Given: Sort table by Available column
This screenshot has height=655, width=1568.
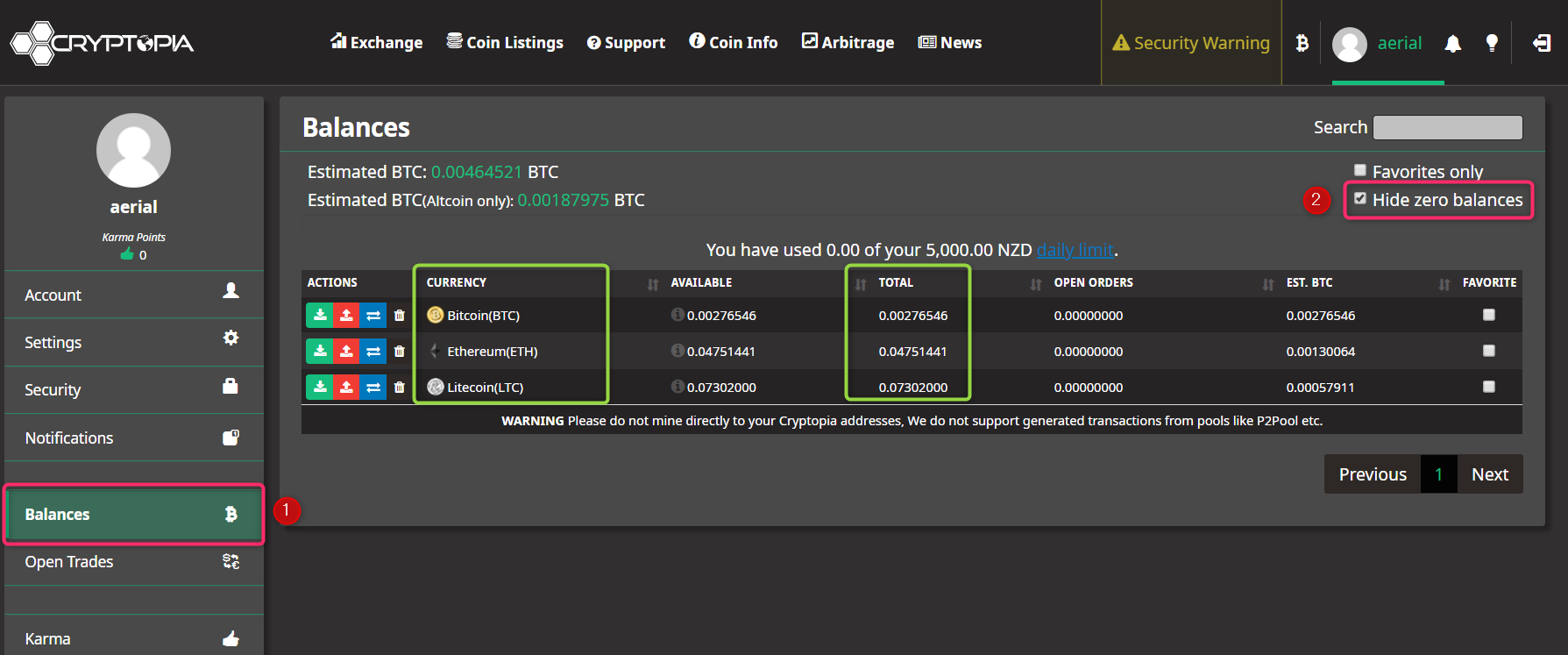Looking at the screenshot, I should 767,282.
